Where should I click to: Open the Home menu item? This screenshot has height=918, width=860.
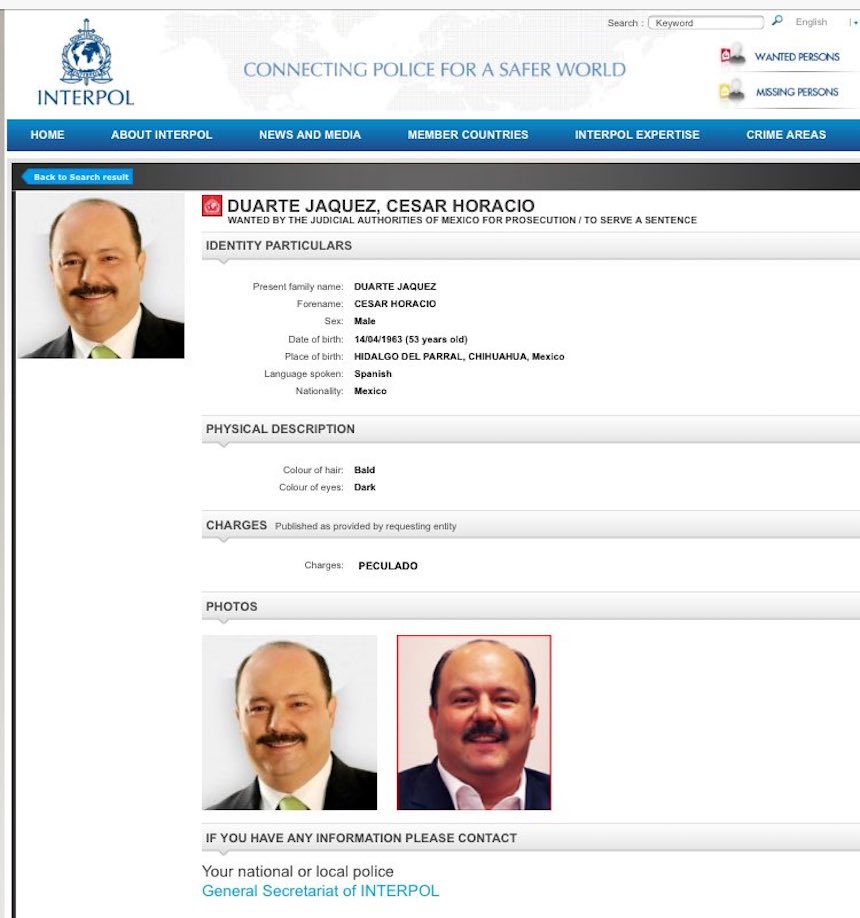pos(47,135)
